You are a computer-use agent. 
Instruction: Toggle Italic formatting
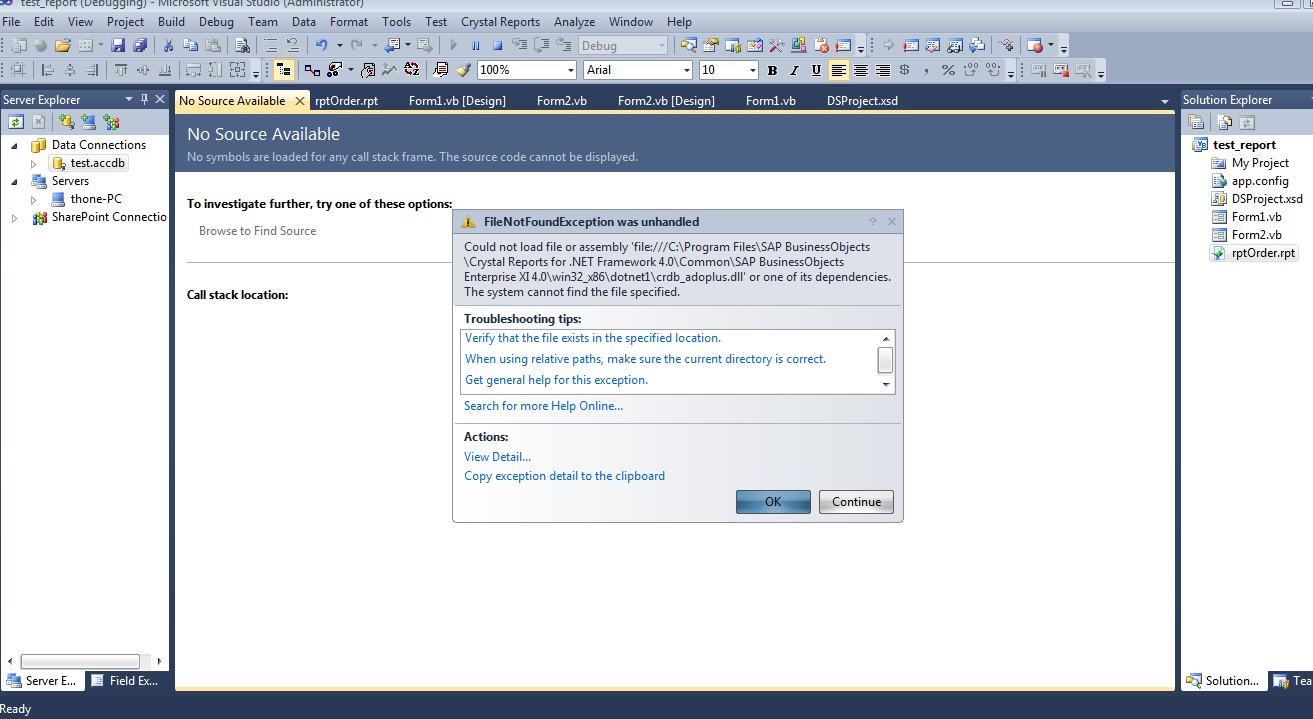794,70
